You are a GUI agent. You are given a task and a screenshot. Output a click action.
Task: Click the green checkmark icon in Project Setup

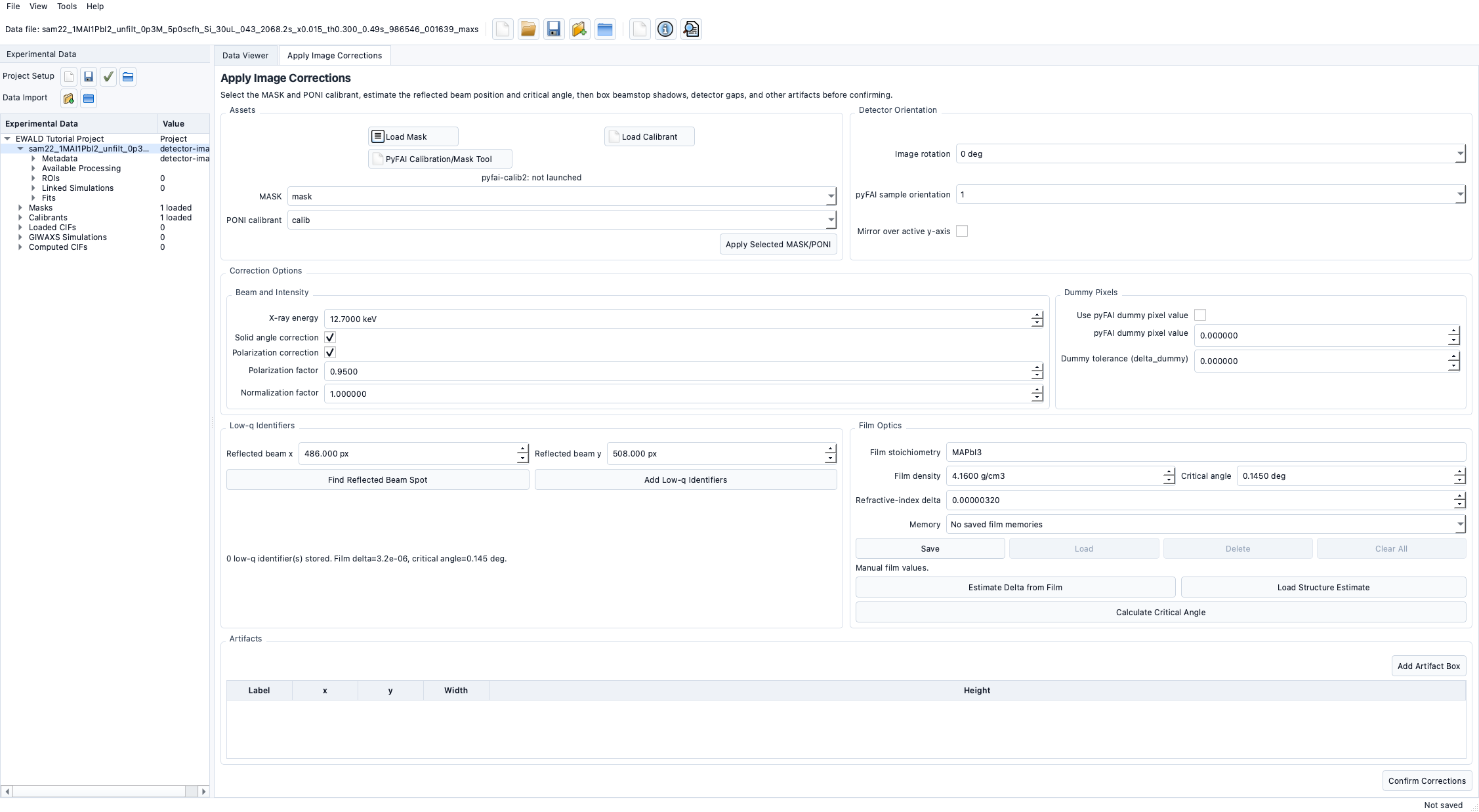click(108, 77)
